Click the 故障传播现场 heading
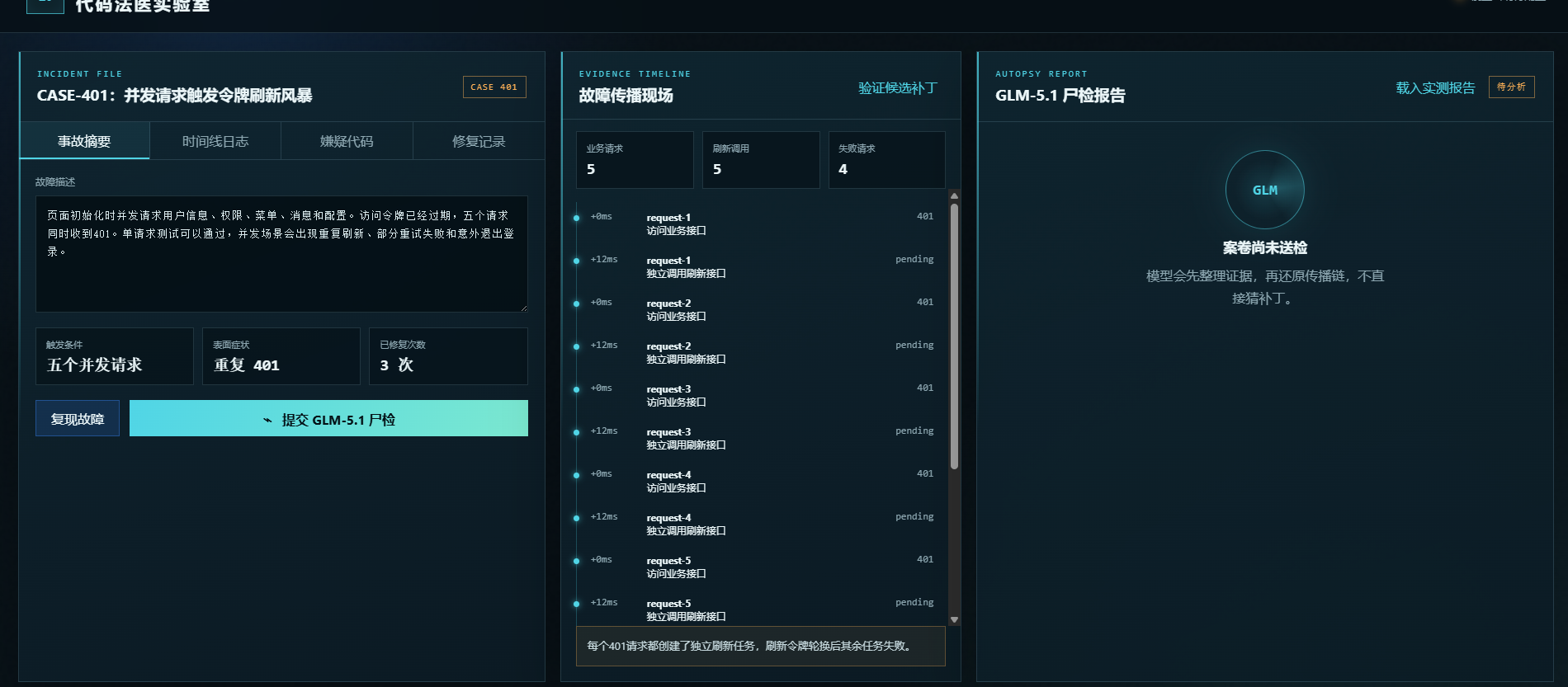Screen dimensions: 1568x687 tap(626, 96)
